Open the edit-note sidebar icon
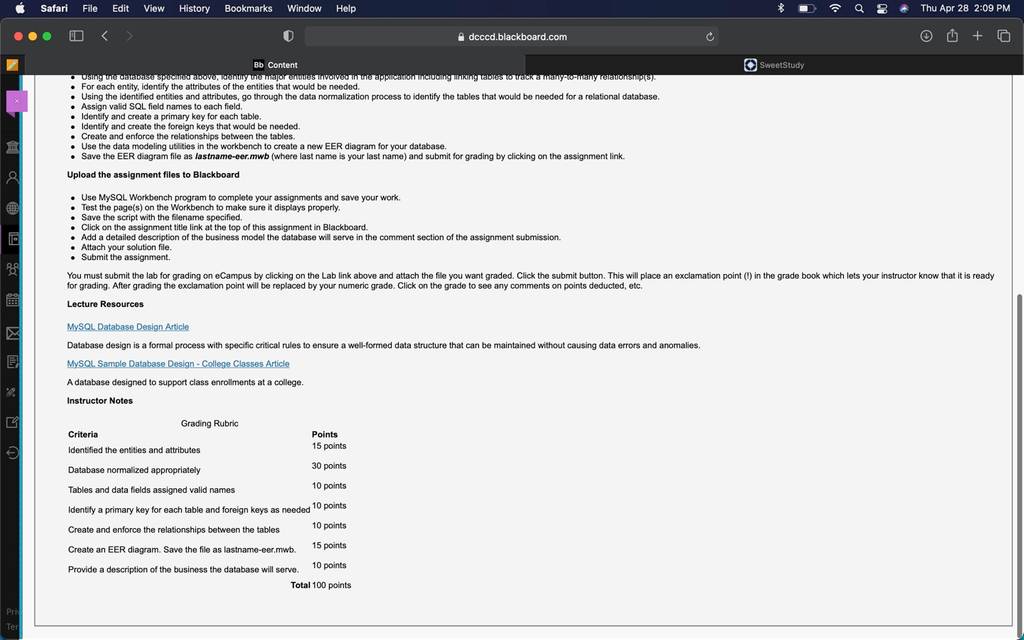 click(12, 423)
